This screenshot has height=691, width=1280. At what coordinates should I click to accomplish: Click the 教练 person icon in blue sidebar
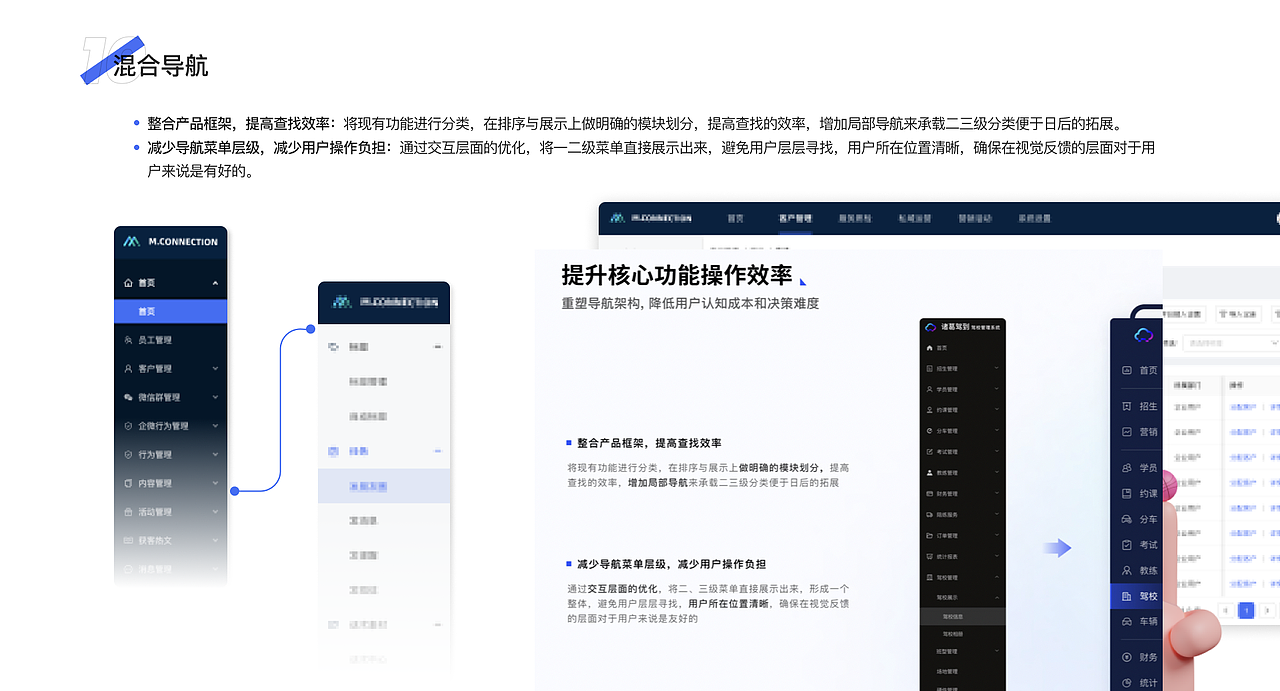(1127, 570)
